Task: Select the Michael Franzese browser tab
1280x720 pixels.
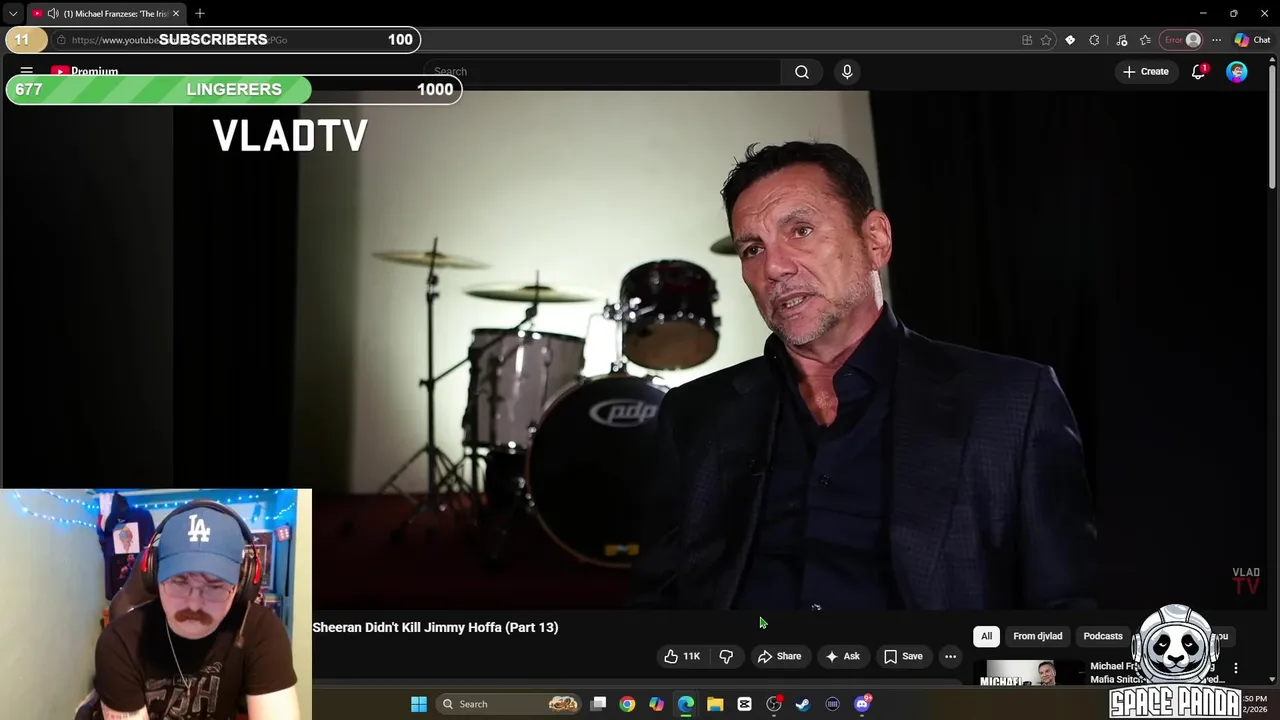Action: point(105,13)
